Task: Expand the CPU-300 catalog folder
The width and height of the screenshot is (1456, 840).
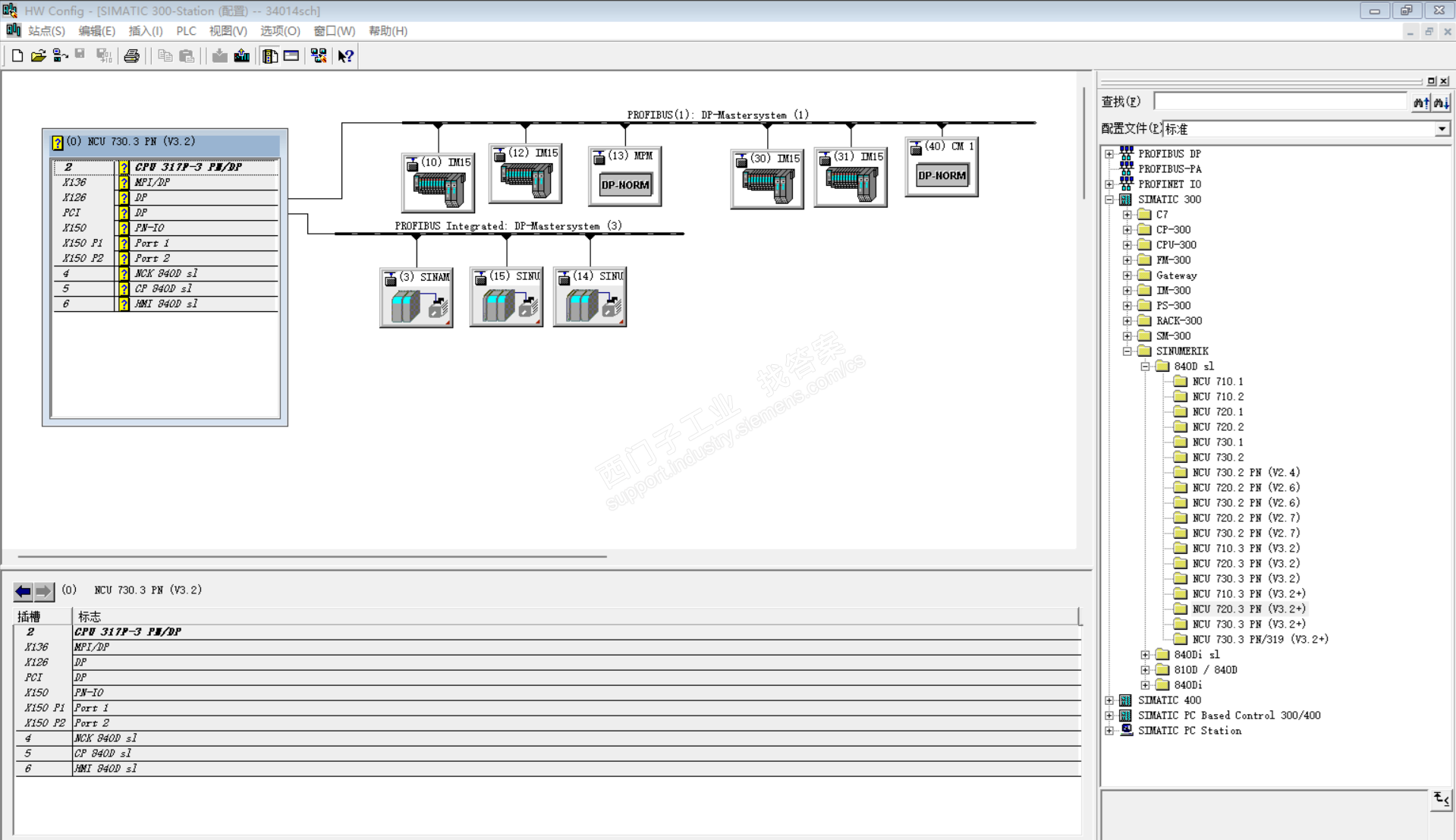Action: pyautogui.click(x=1127, y=244)
